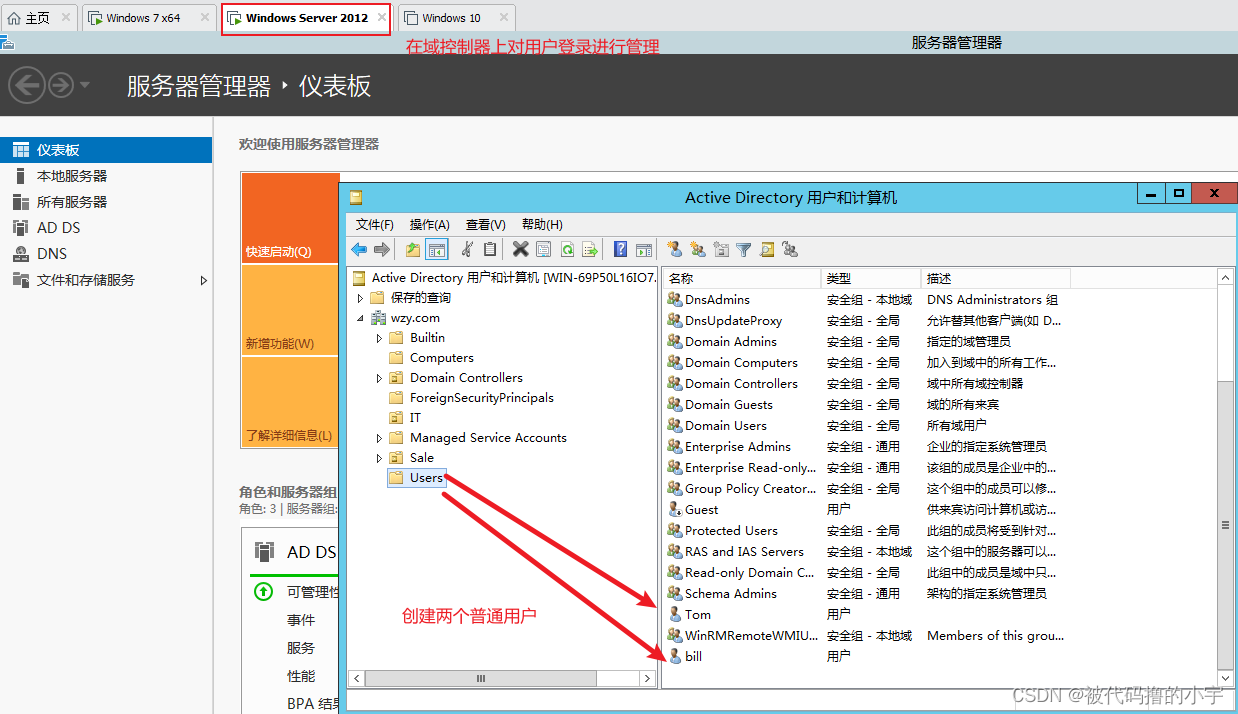Click the Find objects icon
1238x714 pixels.
tap(767, 250)
